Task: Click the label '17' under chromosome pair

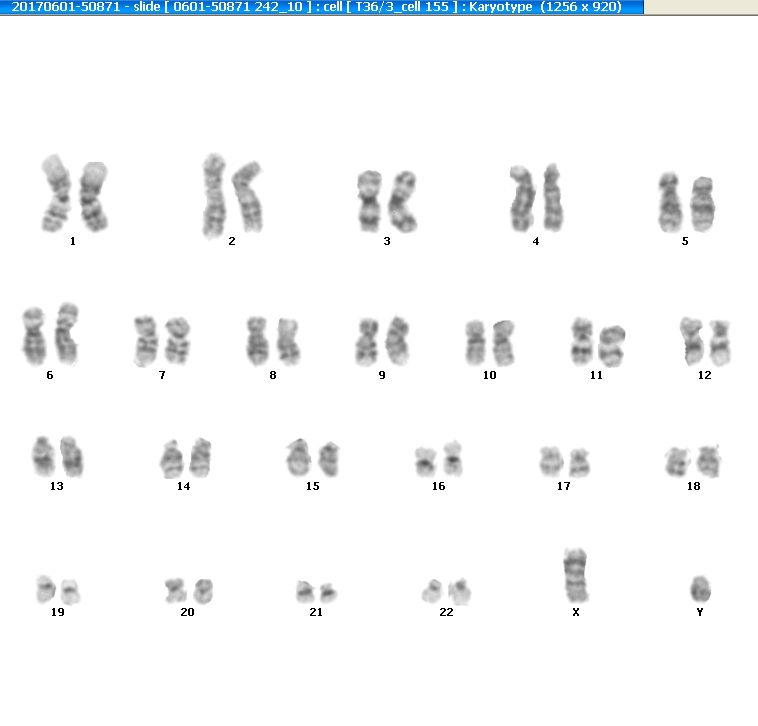Action: point(564,486)
